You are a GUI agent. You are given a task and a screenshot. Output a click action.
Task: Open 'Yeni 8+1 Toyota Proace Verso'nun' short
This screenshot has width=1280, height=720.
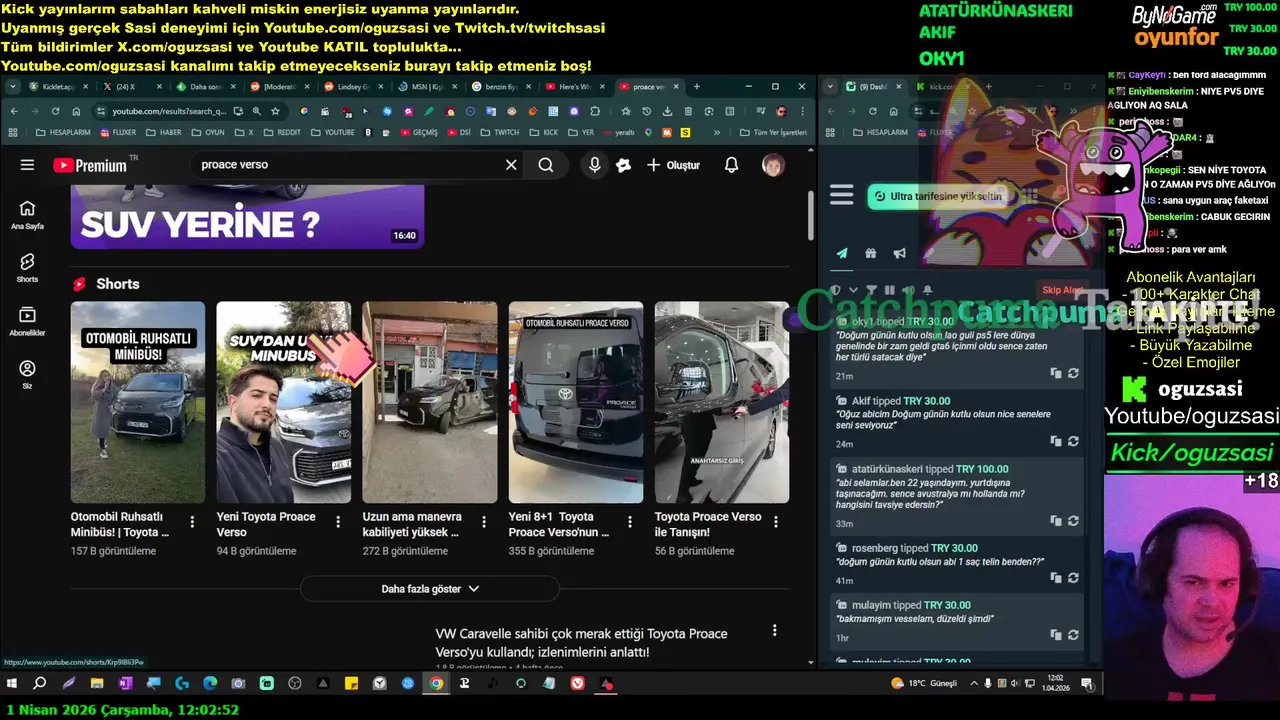(x=576, y=402)
